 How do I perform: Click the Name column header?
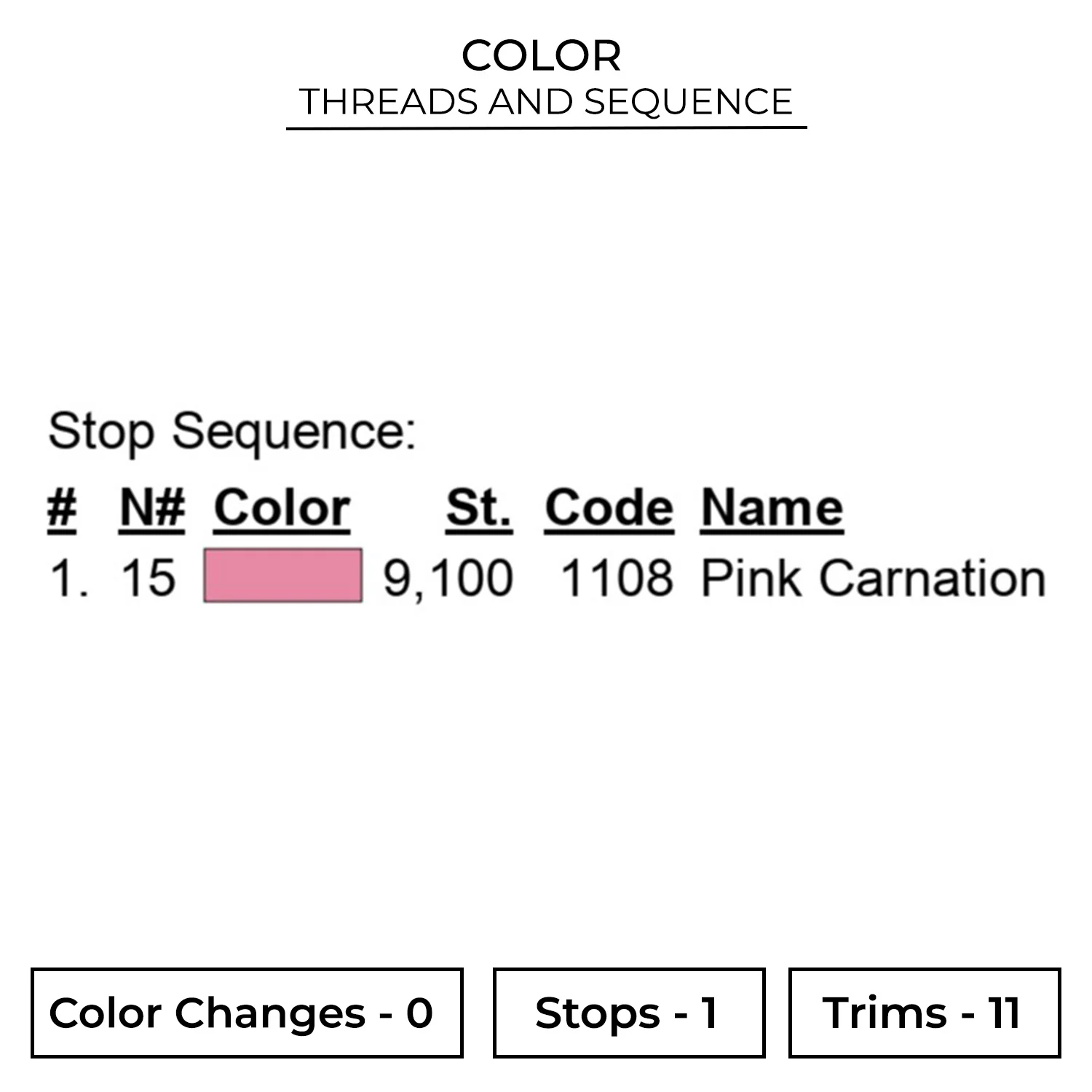tap(772, 507)
